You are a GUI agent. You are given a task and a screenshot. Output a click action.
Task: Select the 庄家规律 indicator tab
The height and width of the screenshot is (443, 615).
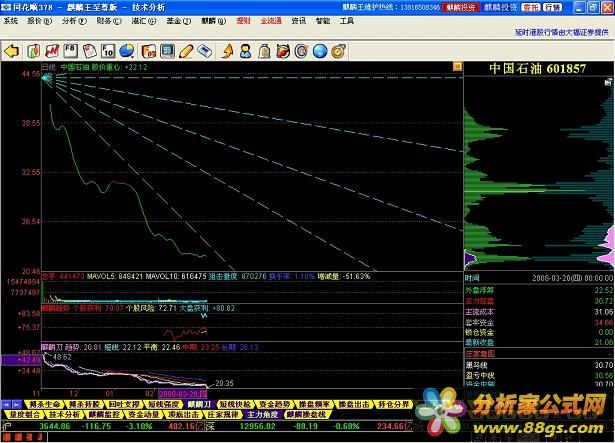[223, 414]
